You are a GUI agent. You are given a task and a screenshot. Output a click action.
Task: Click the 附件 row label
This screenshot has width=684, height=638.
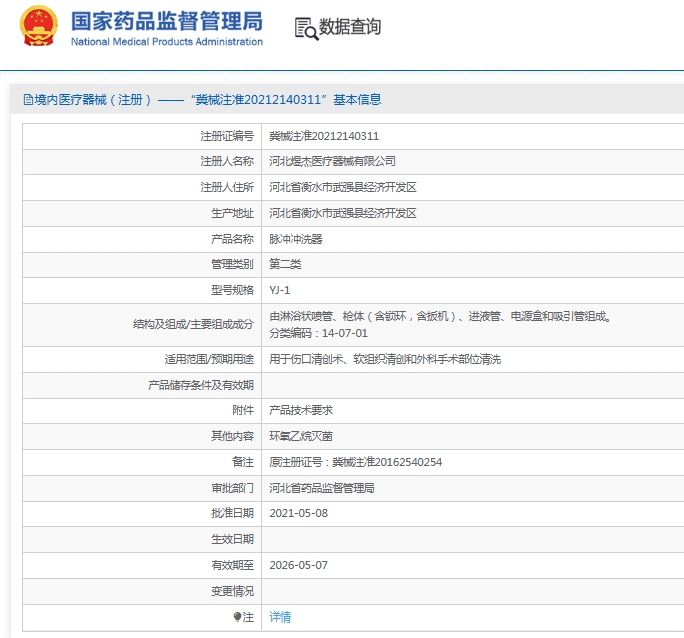tap(243, 410)
